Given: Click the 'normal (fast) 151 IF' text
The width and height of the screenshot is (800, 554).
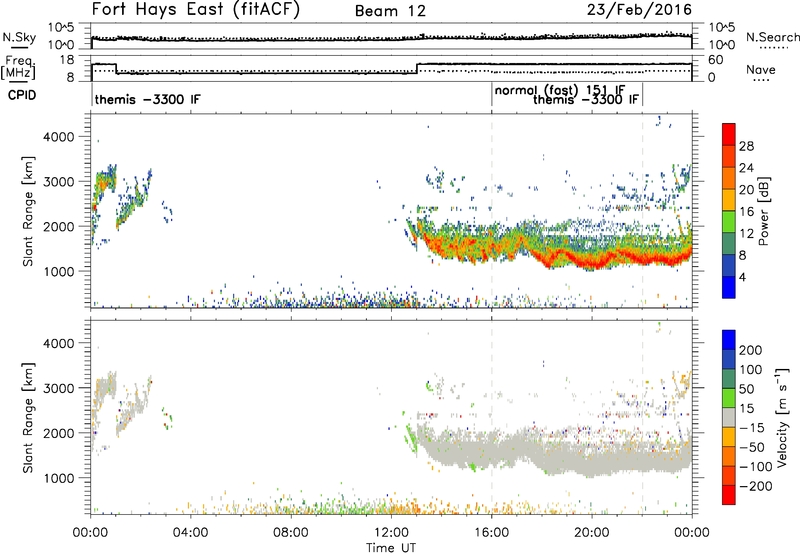Looking at the screenshot, I should tap(560, 90).
